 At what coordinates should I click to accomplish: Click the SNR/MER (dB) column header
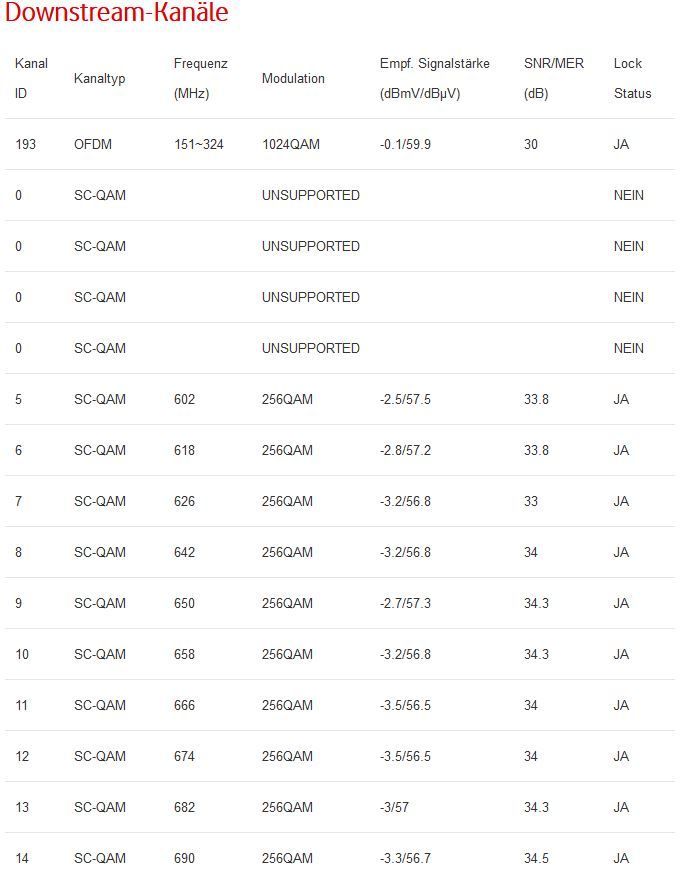(x=553, y=78)
